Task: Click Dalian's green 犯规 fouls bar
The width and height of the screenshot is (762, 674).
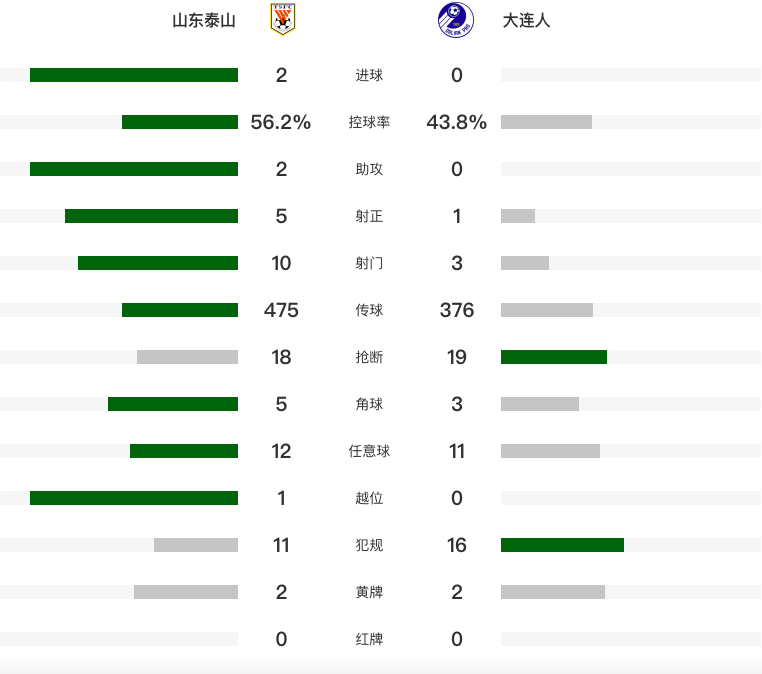Action: click(x=562, y=545)
